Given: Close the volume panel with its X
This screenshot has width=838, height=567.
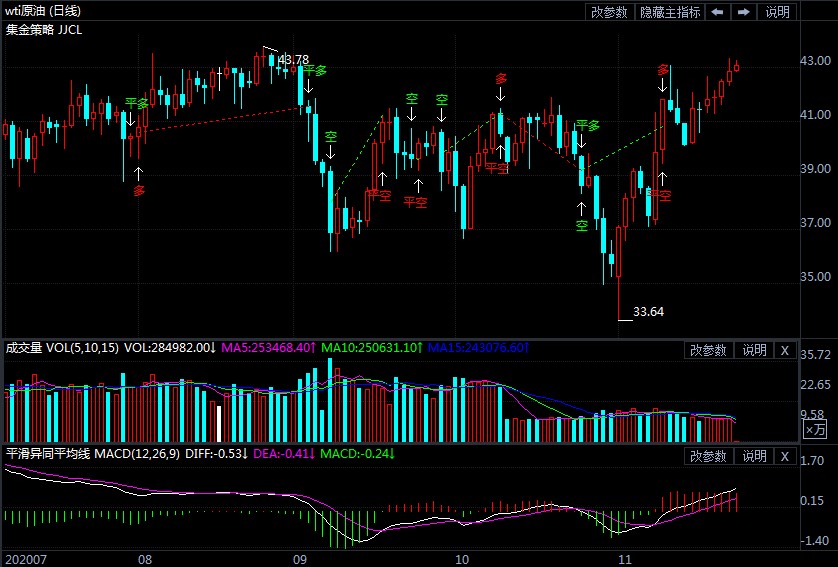Looking at the screenshot, I should [785, 350].
